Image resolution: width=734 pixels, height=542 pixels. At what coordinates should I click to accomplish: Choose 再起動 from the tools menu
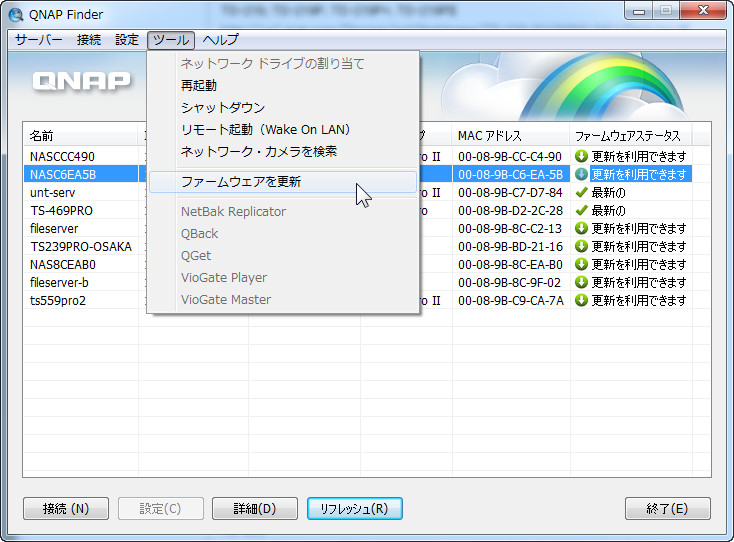pos(283,85)
